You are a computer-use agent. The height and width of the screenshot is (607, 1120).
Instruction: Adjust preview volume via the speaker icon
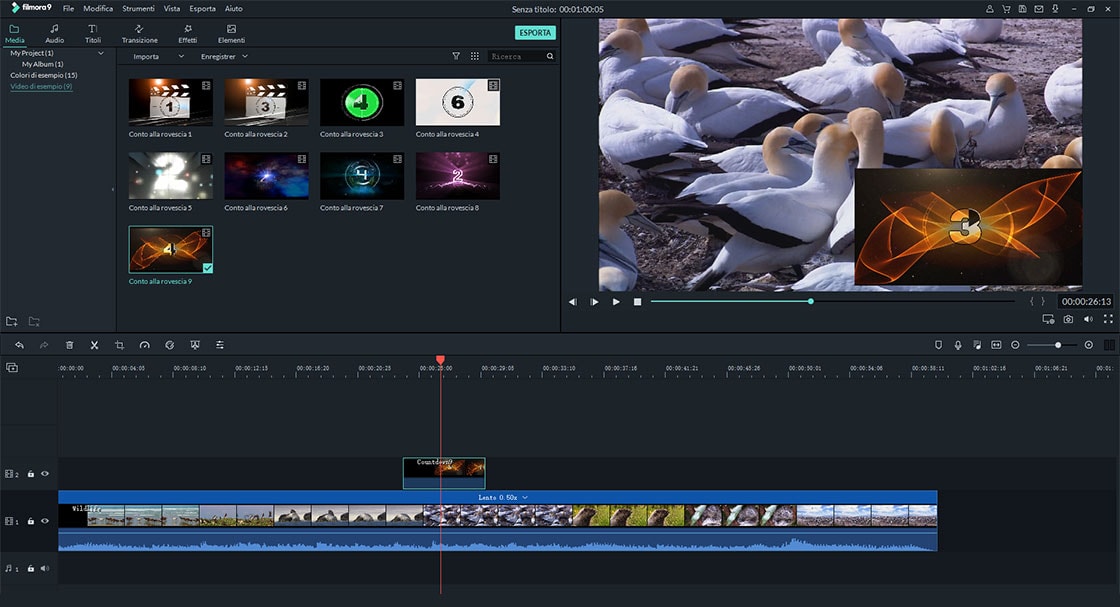point(1088,319)
